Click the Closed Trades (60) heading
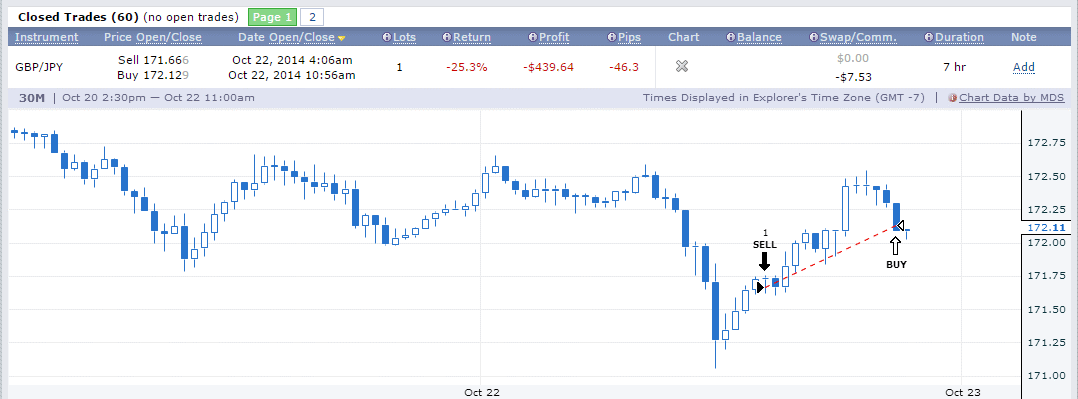 click(x=78, y=17)
